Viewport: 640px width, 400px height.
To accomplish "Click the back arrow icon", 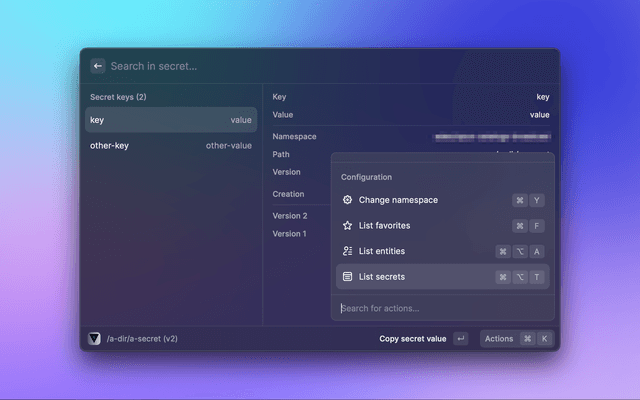I will point(98,66).
